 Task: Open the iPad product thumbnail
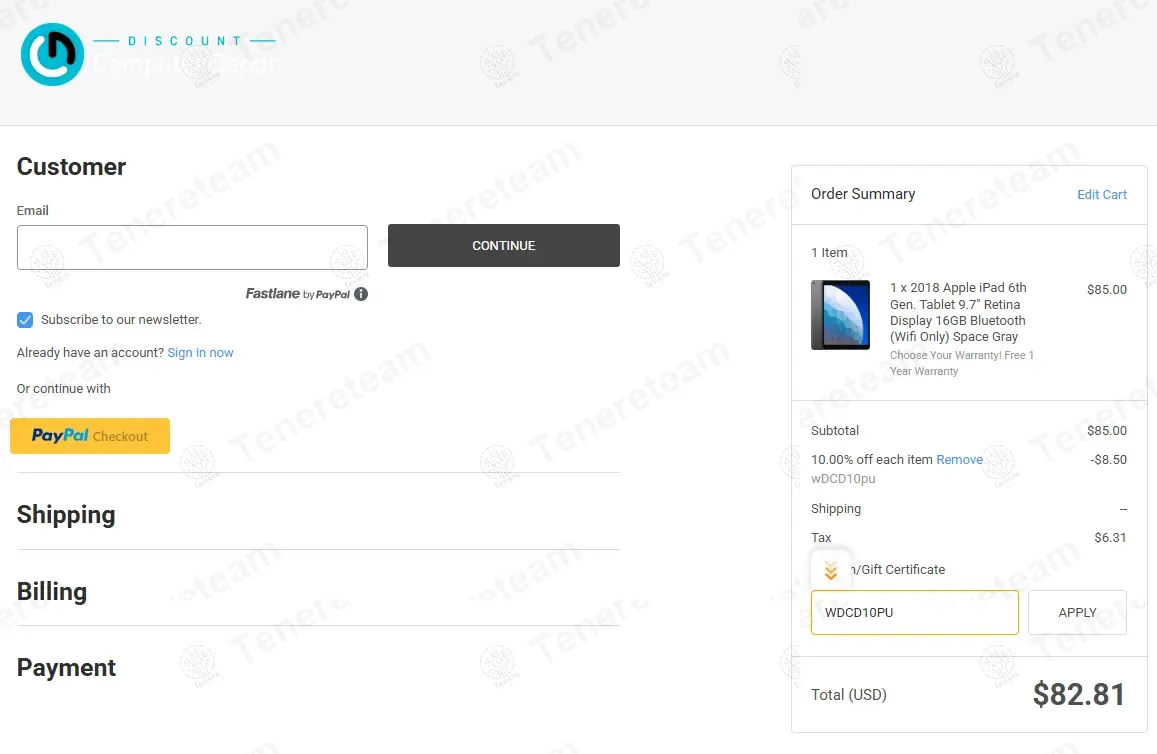pyautogui.click(x=840, y=315)
